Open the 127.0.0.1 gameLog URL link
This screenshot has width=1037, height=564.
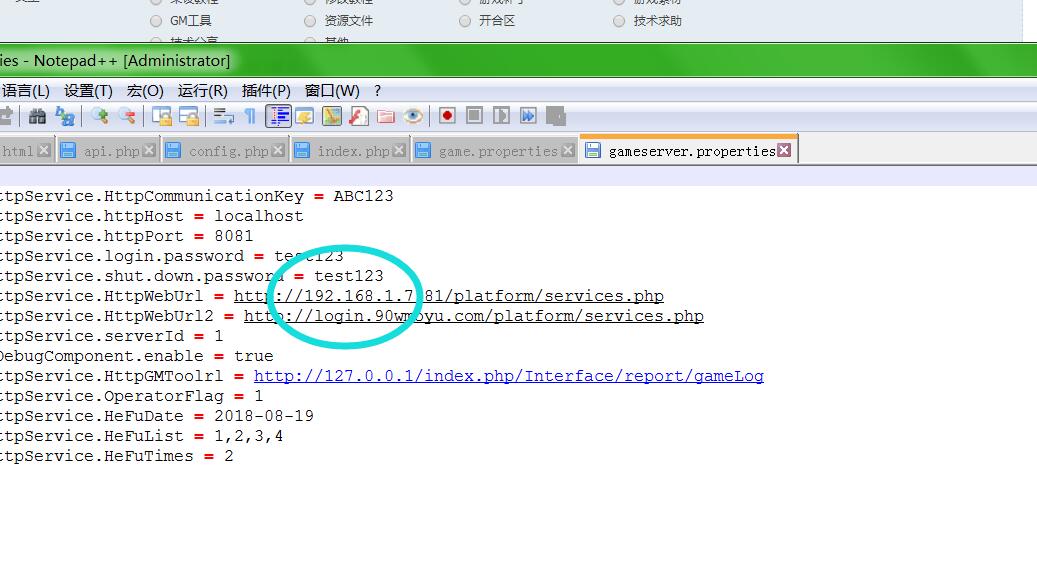(508, 377)
